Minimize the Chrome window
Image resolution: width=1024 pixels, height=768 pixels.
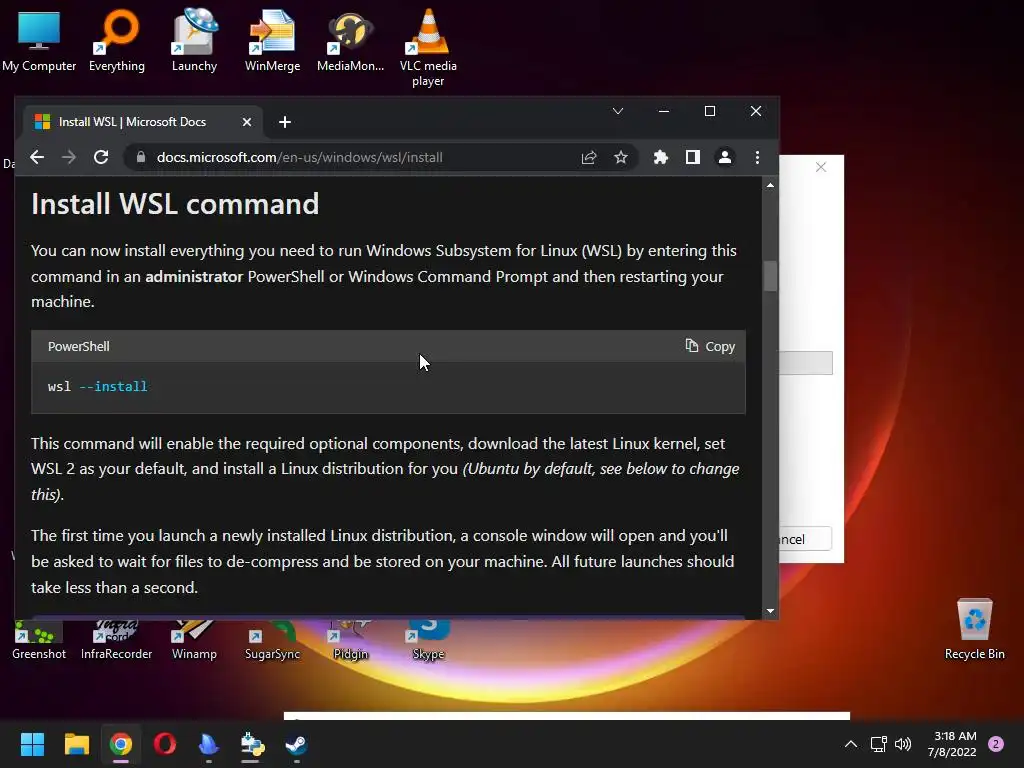664,111
